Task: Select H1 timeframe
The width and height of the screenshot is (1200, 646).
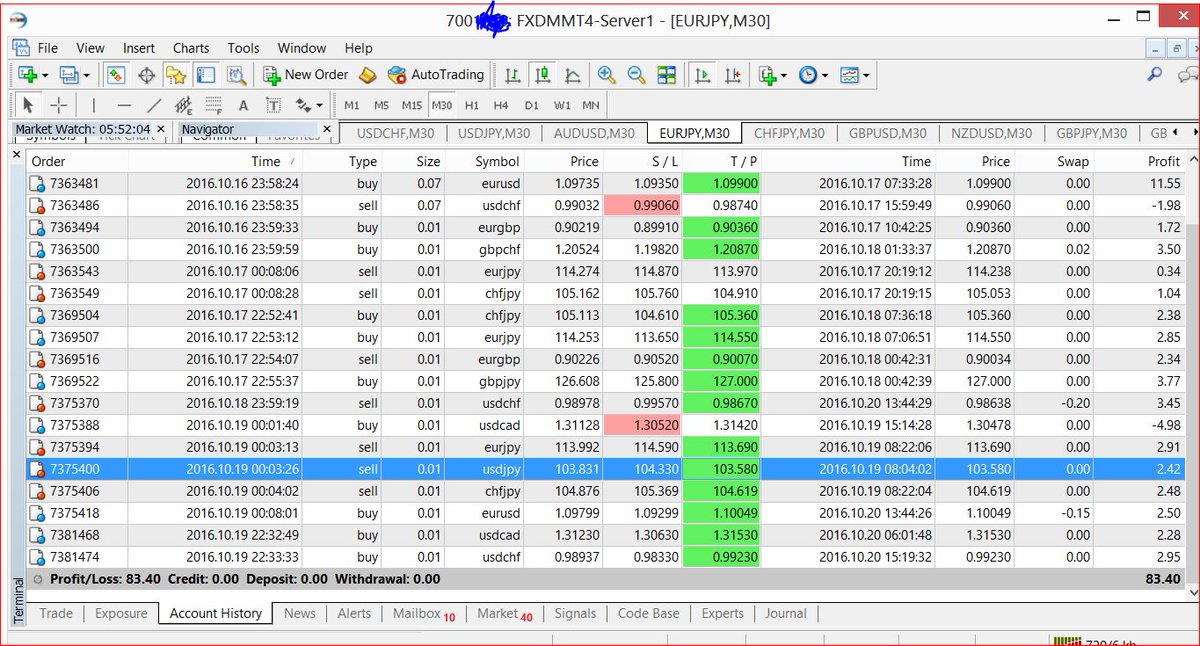Action: pos(472,105)
